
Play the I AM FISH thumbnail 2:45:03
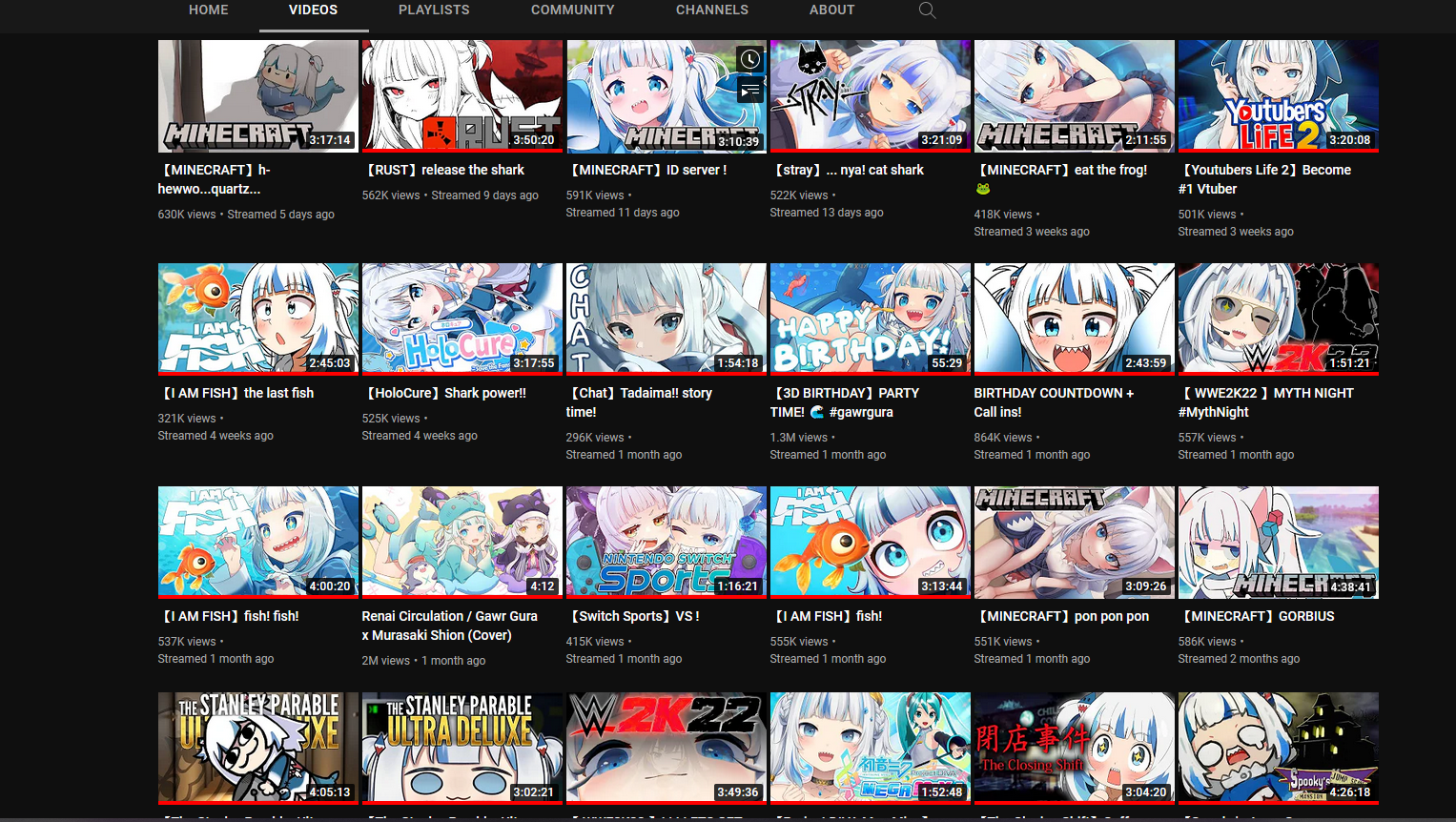[x=258, y=319]
